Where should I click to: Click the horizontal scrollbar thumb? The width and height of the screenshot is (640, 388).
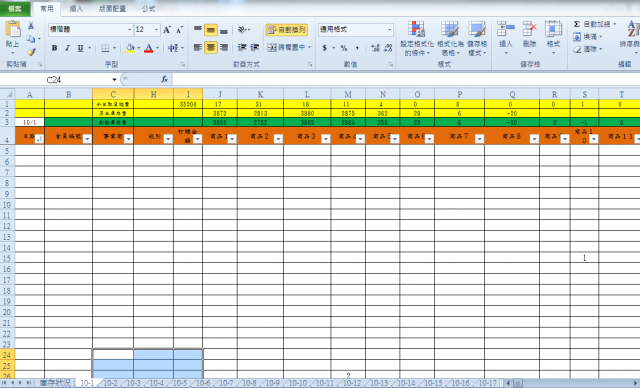(x=518, y=383)
